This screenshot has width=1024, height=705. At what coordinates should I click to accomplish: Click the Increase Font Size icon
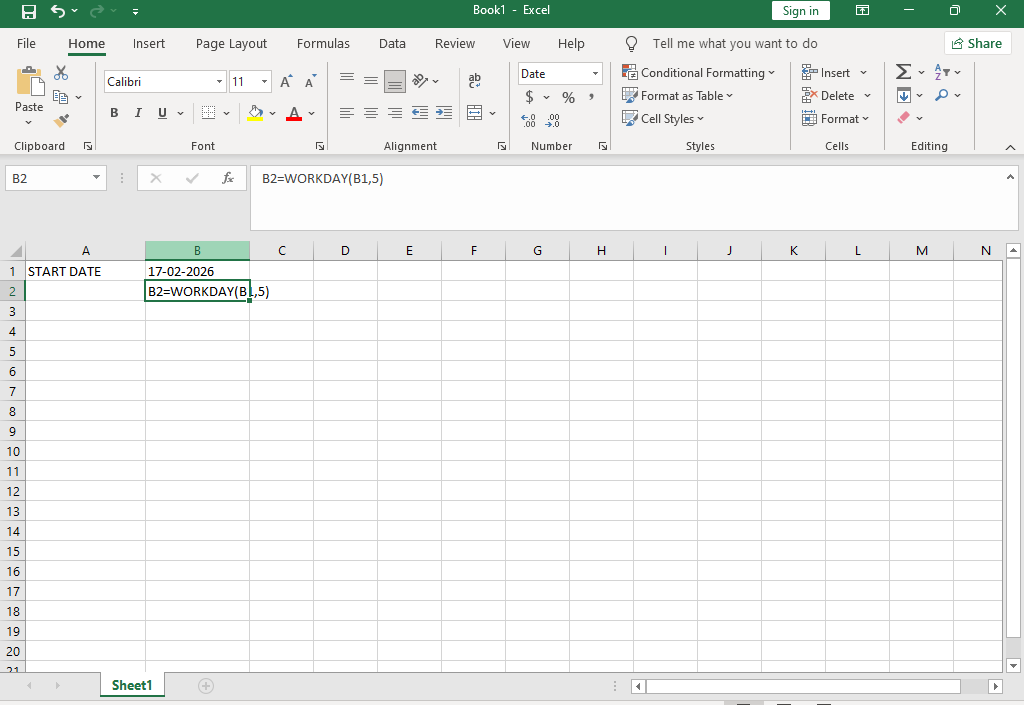pos(286,82)
